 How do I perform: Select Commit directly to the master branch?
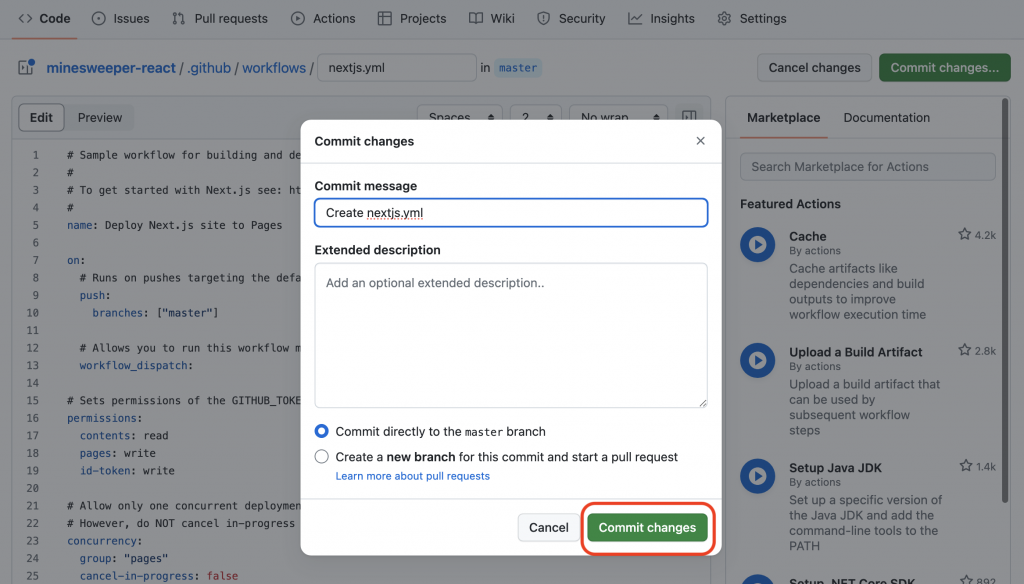coord(322,432)
